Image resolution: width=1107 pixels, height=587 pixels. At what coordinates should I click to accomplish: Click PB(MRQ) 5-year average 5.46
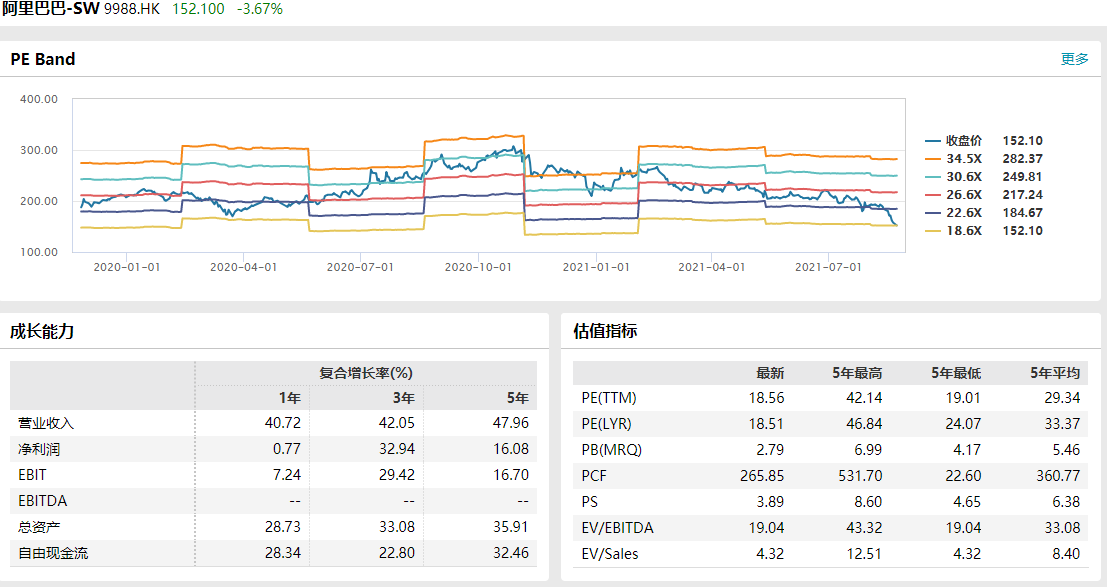pos(1066,450)
